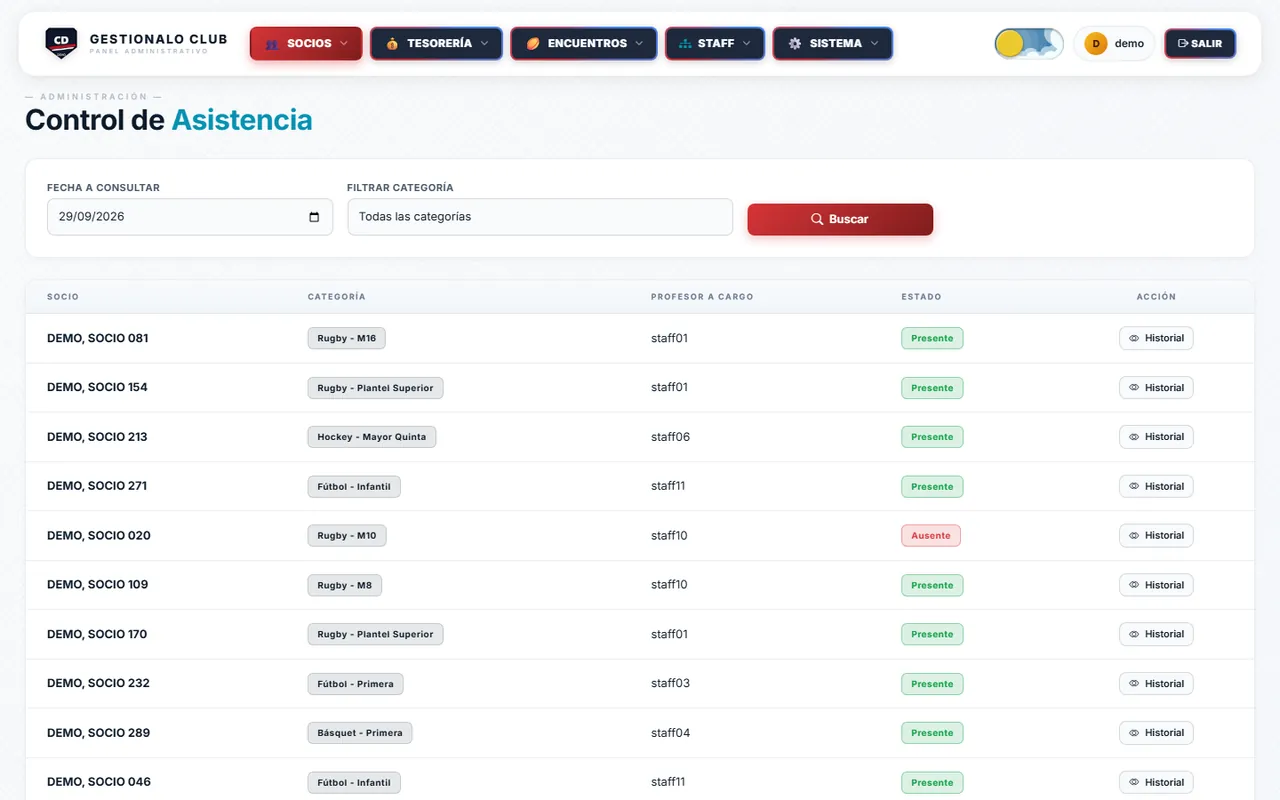Screen dimensions: 1280x800
Task: Click the eye icon for SOCIO 170
Action: 1134,634
